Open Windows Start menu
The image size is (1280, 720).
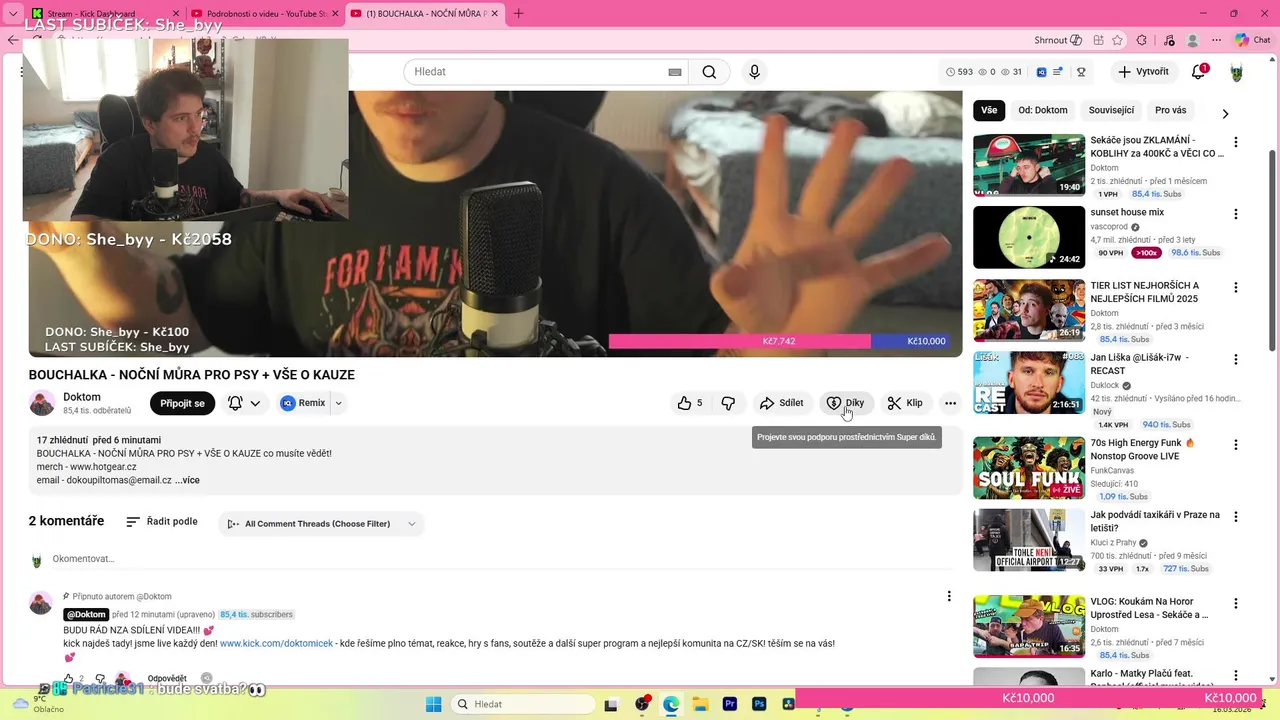coord(434,704)
